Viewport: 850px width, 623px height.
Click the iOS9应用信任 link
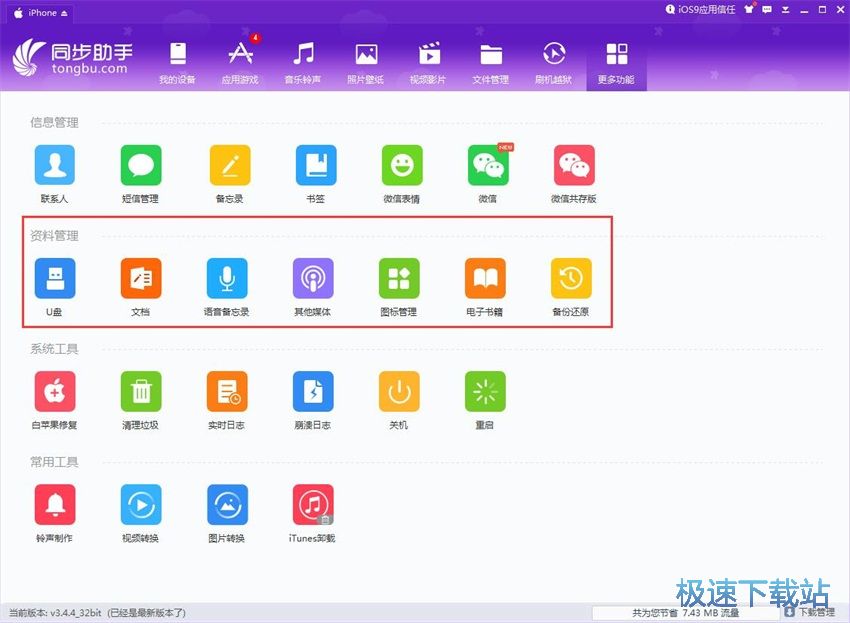pyautogui.click(x=700, y=9)
